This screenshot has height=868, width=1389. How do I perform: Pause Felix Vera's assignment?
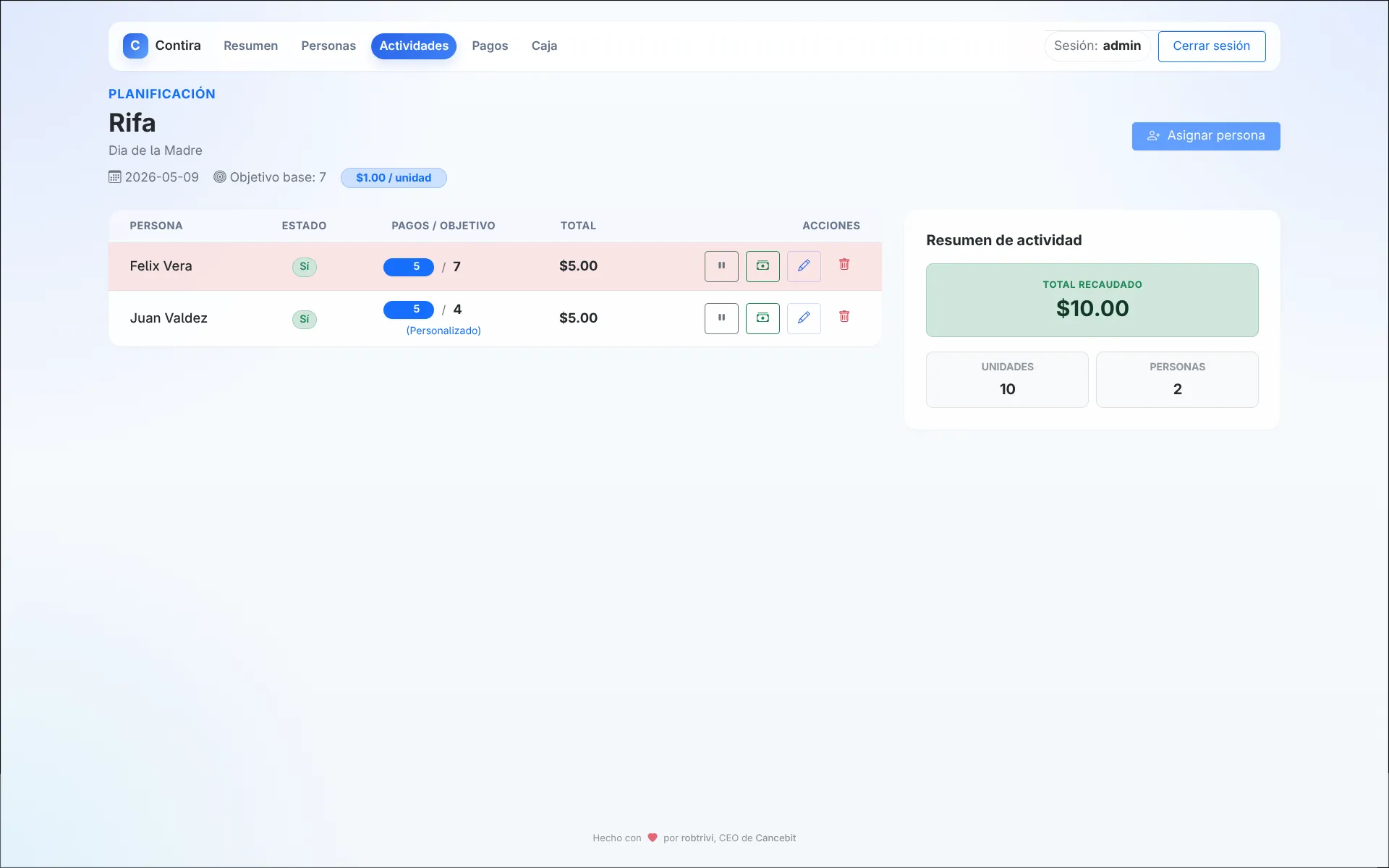pos(721,266)
